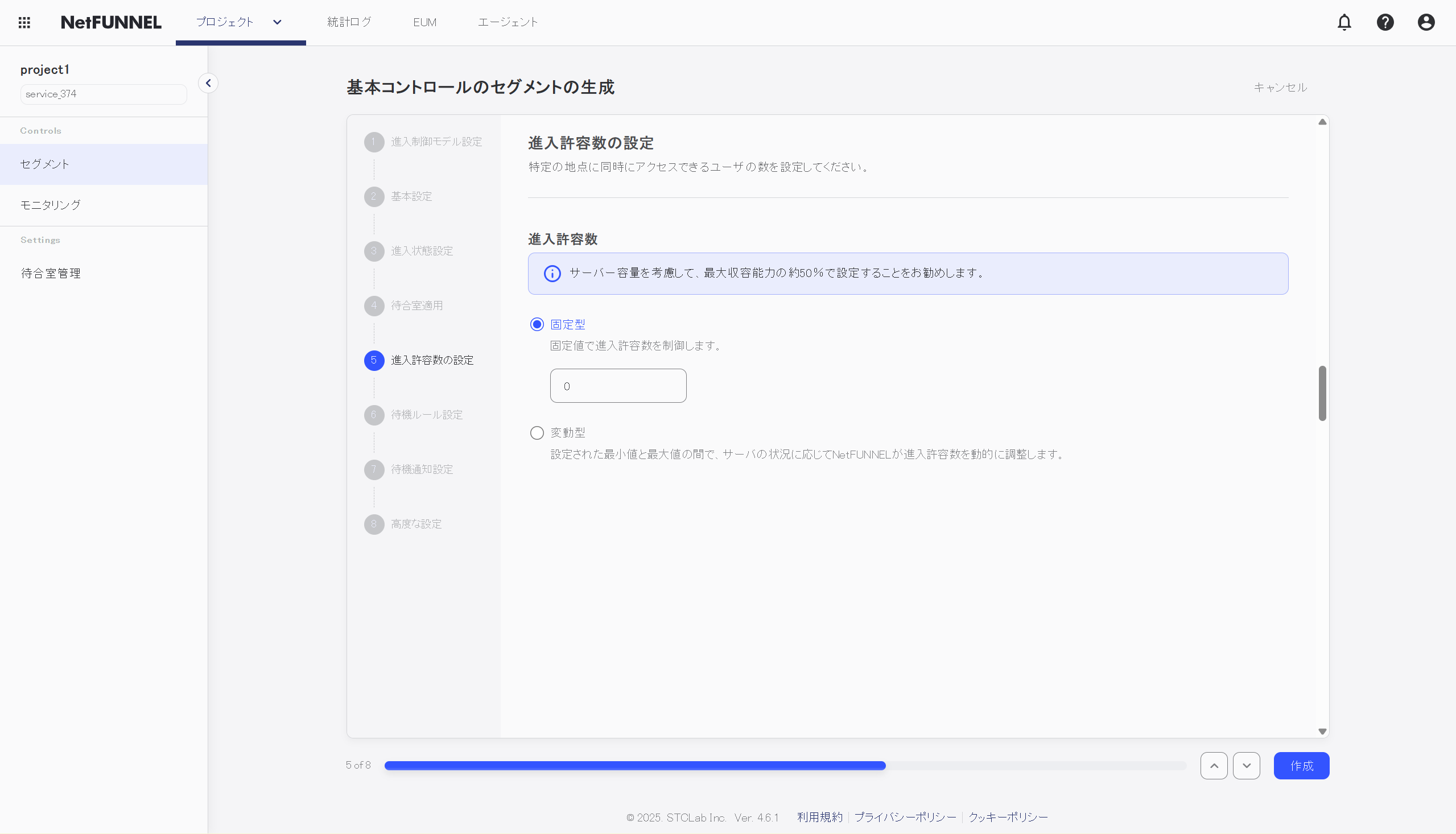Click the info icon in the blue recommendation banner
The height and width of the screenshot is (834, 1456).
coord(551,273)
